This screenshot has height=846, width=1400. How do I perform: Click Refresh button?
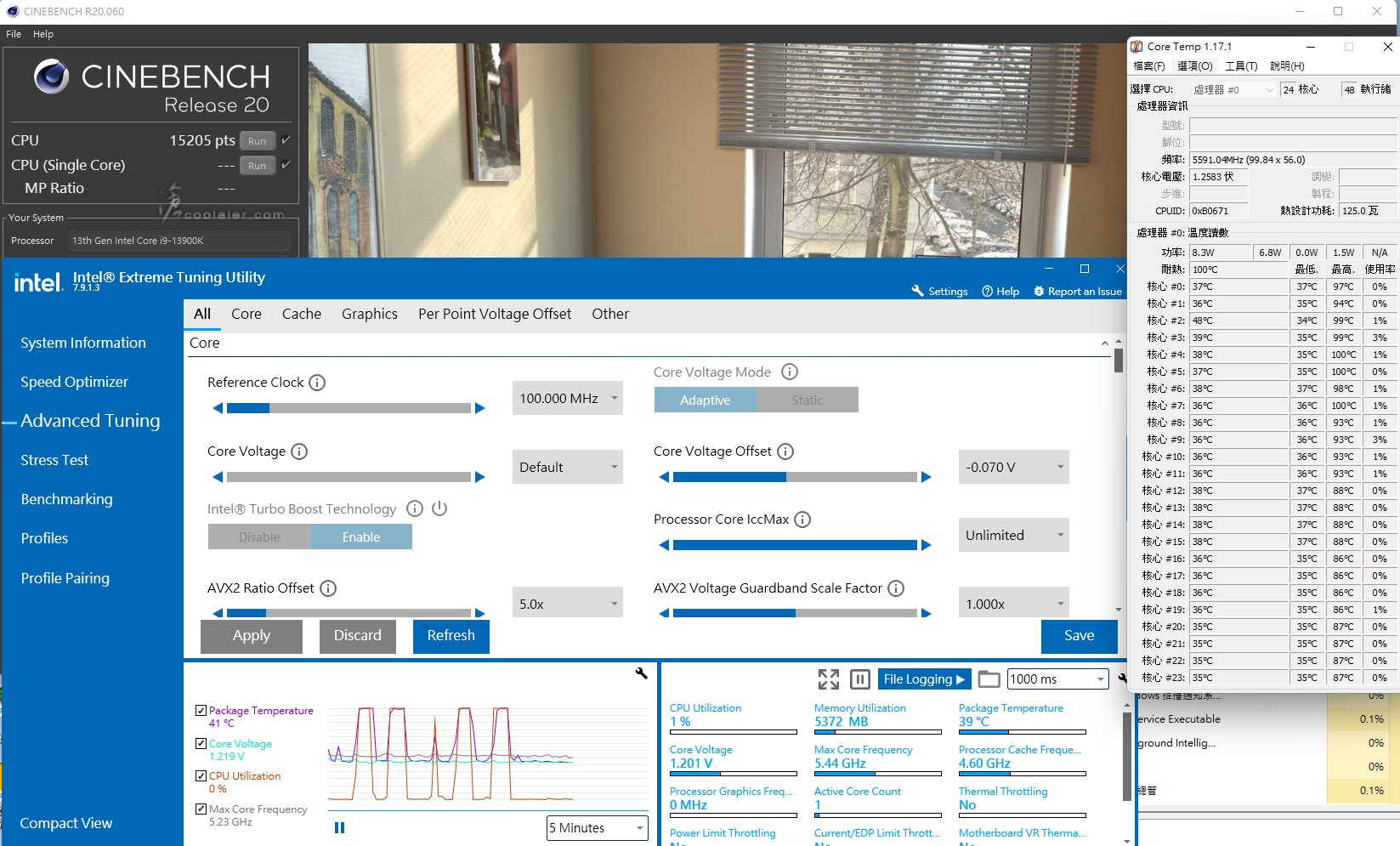[451, 635]
